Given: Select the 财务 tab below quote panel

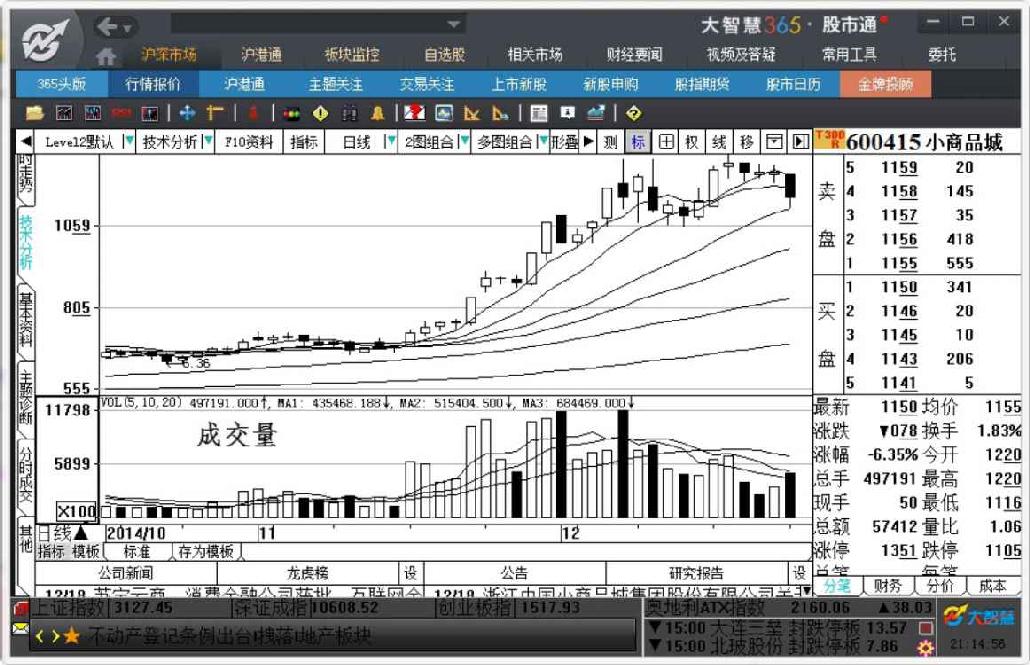Looking at the screenshot, I should click(x=887, y=585).
